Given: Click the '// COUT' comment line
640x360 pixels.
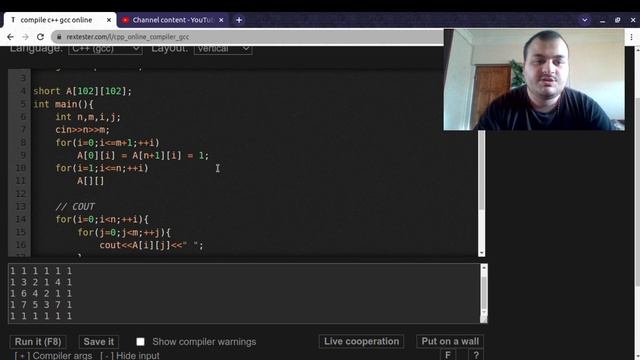Looking at the screenshot, I should [x=75, y=207].
